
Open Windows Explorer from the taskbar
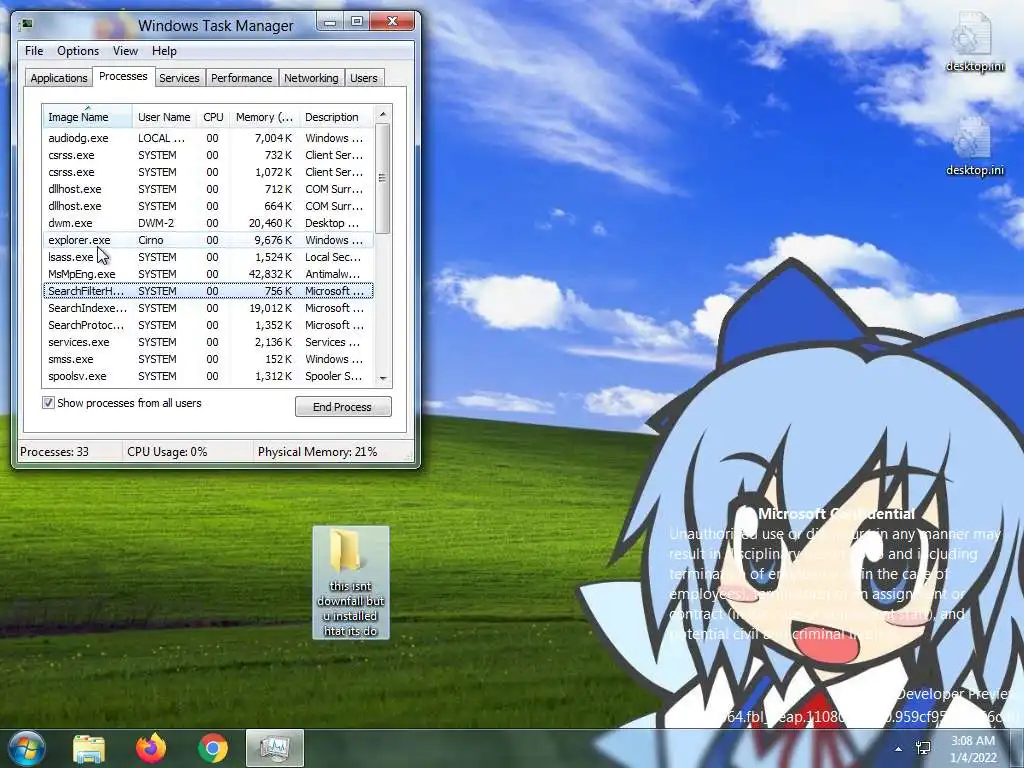(89, 748)
